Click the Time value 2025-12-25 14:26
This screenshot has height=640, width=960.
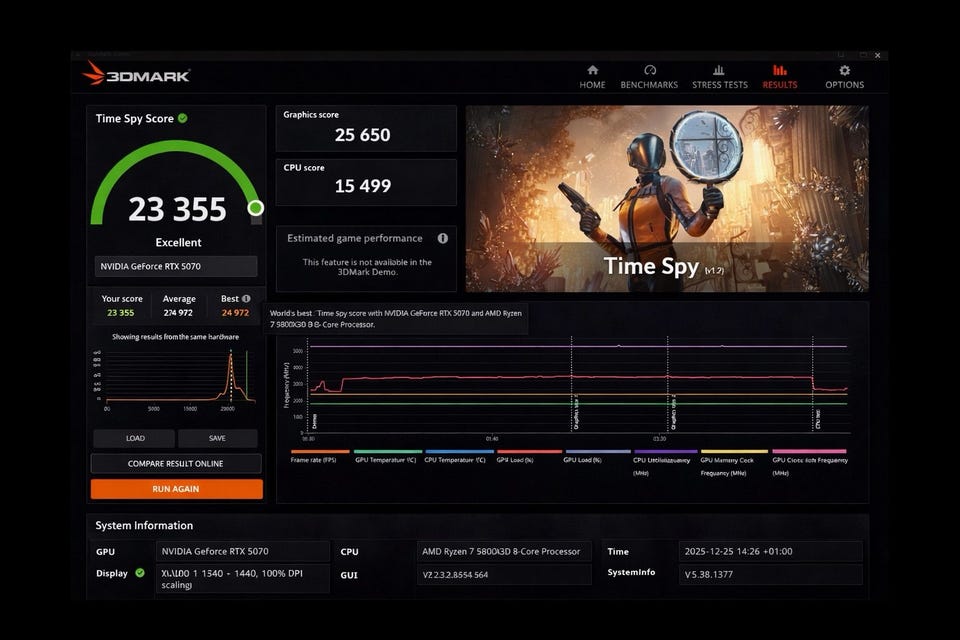tap(770, 551)
